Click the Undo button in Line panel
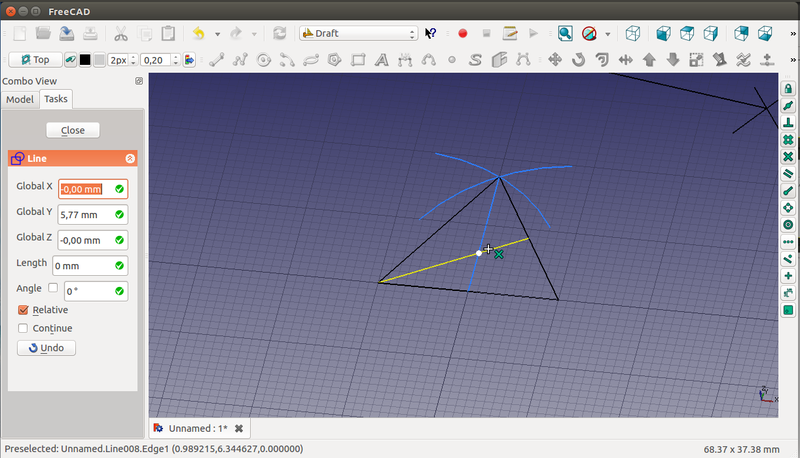The height and width of the screenshot is (458, 800). pos(46,348)
